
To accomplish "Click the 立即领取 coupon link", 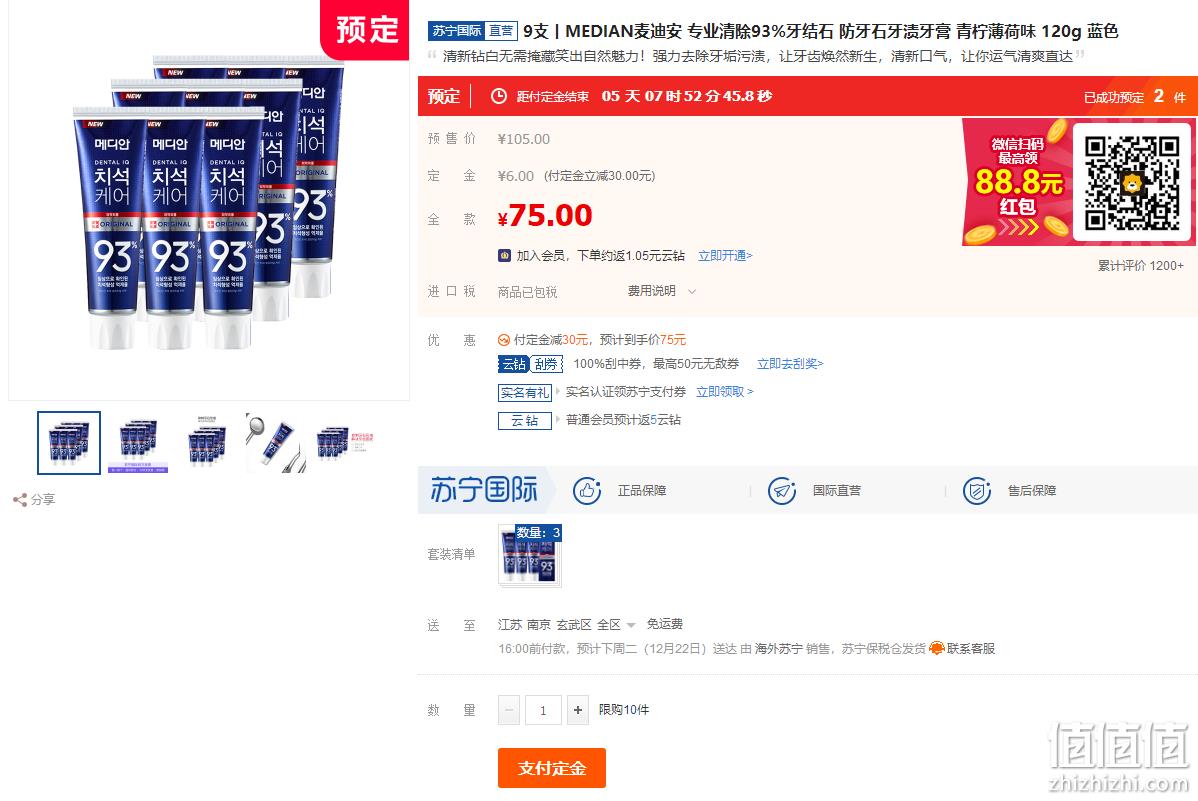I will coord(724,391).
